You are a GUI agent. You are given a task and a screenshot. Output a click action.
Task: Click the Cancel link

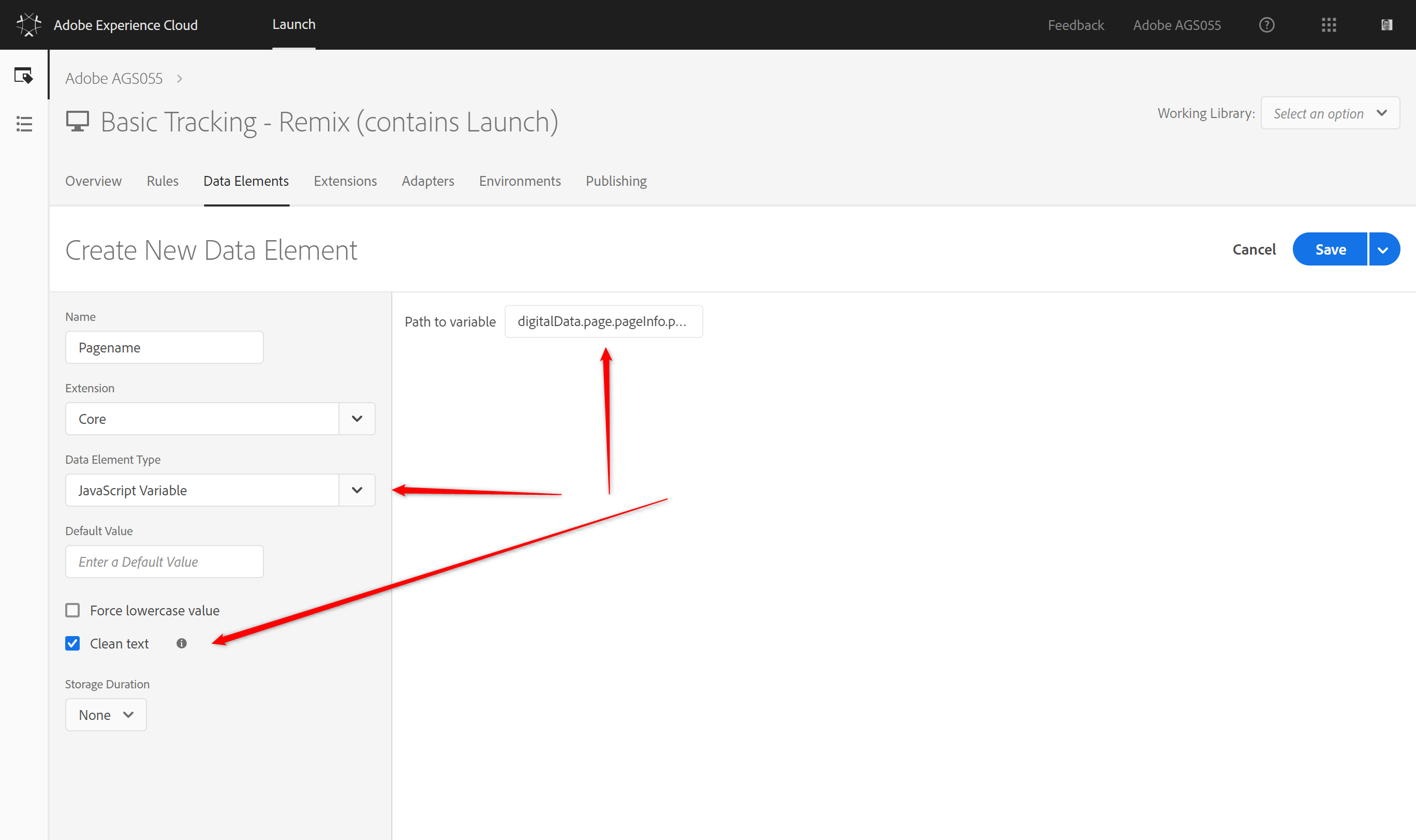point(1253,249)
